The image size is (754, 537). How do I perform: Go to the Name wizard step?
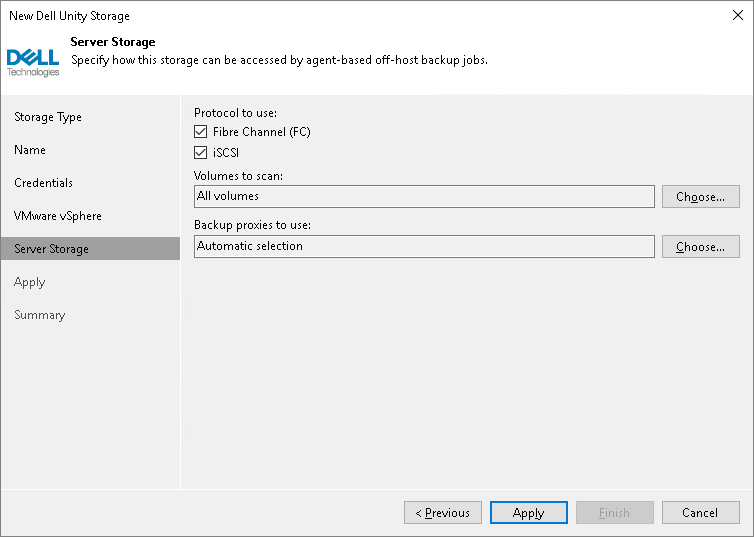click(x=30, y=150)
